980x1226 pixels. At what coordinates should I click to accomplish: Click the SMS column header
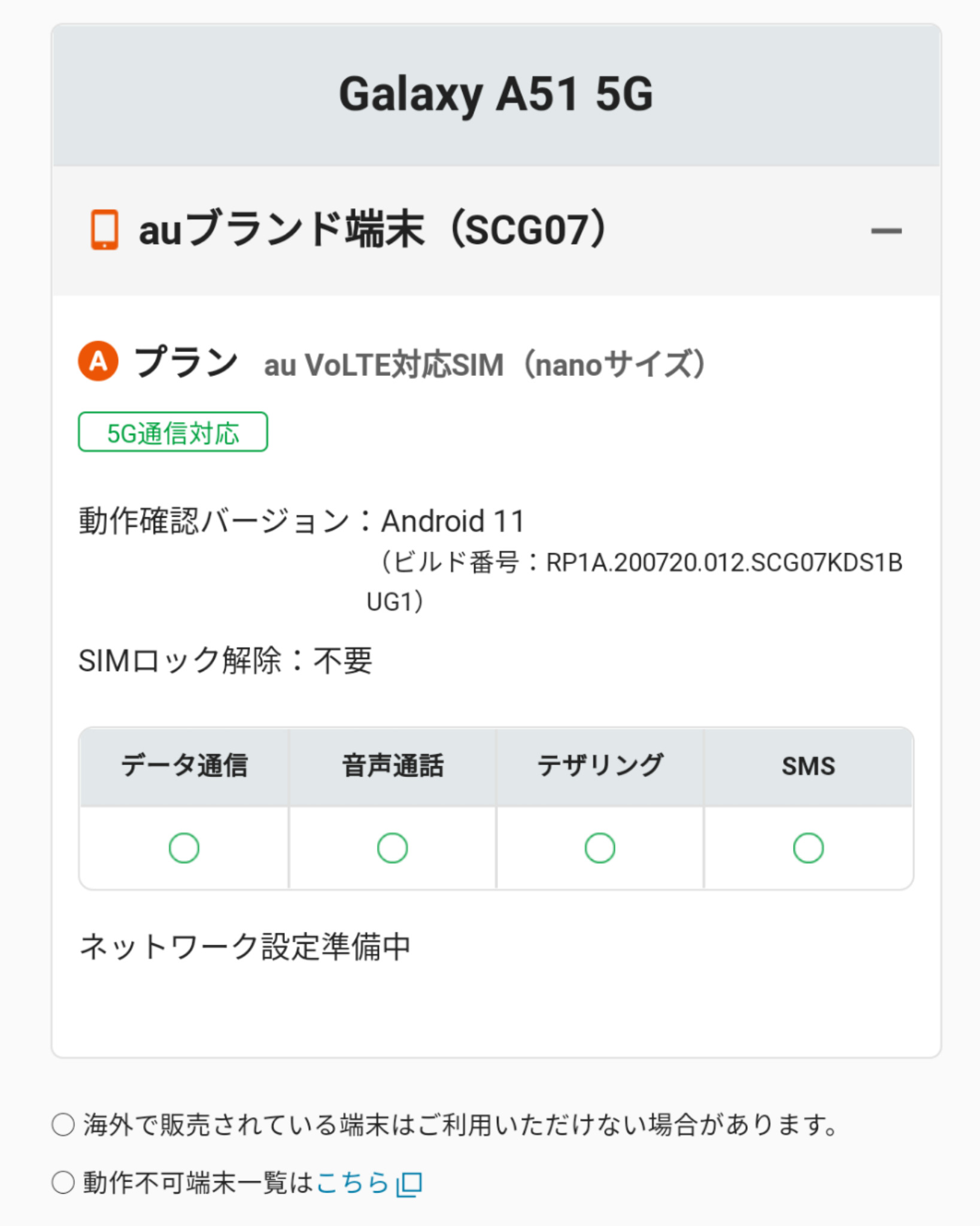pyautogui.click(x=808, y=766)
